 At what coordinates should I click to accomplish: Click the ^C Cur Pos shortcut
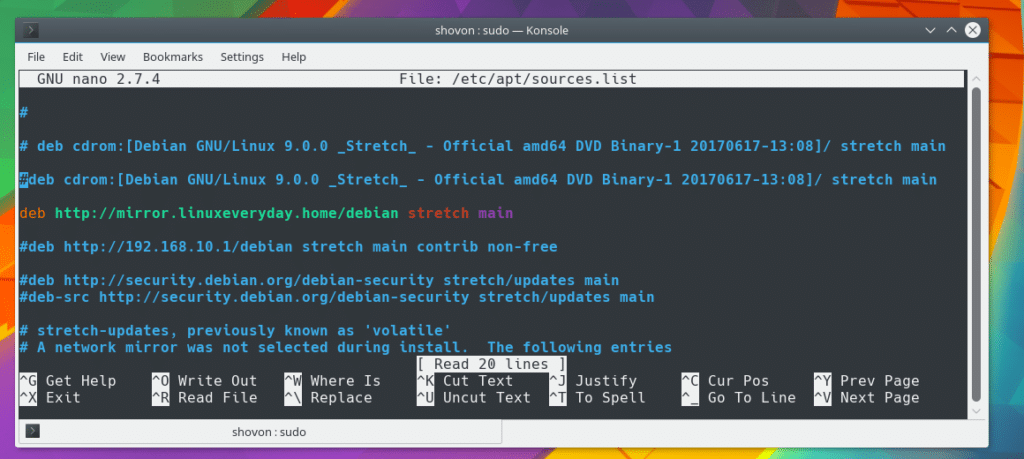point(726,381)
